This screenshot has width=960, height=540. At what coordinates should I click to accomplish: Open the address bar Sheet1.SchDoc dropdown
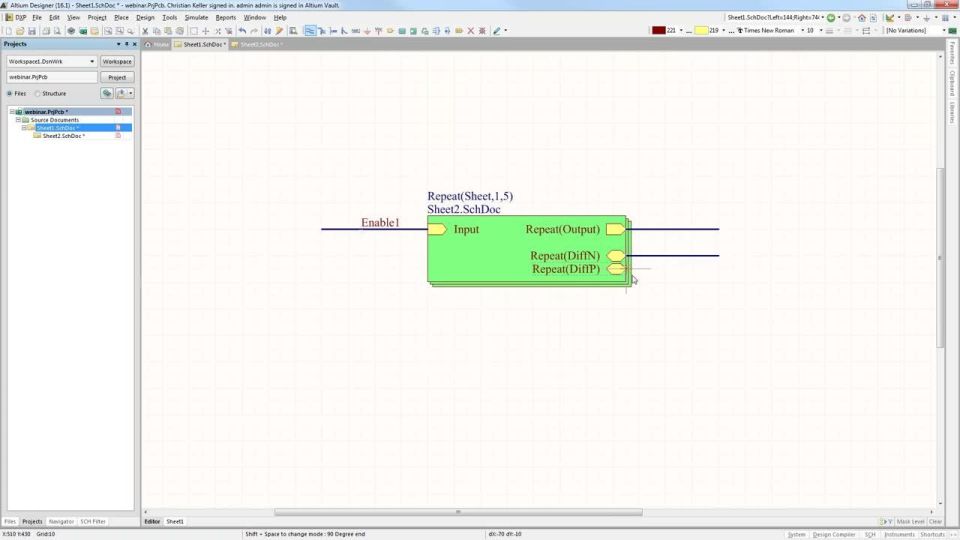coord(822,18)
